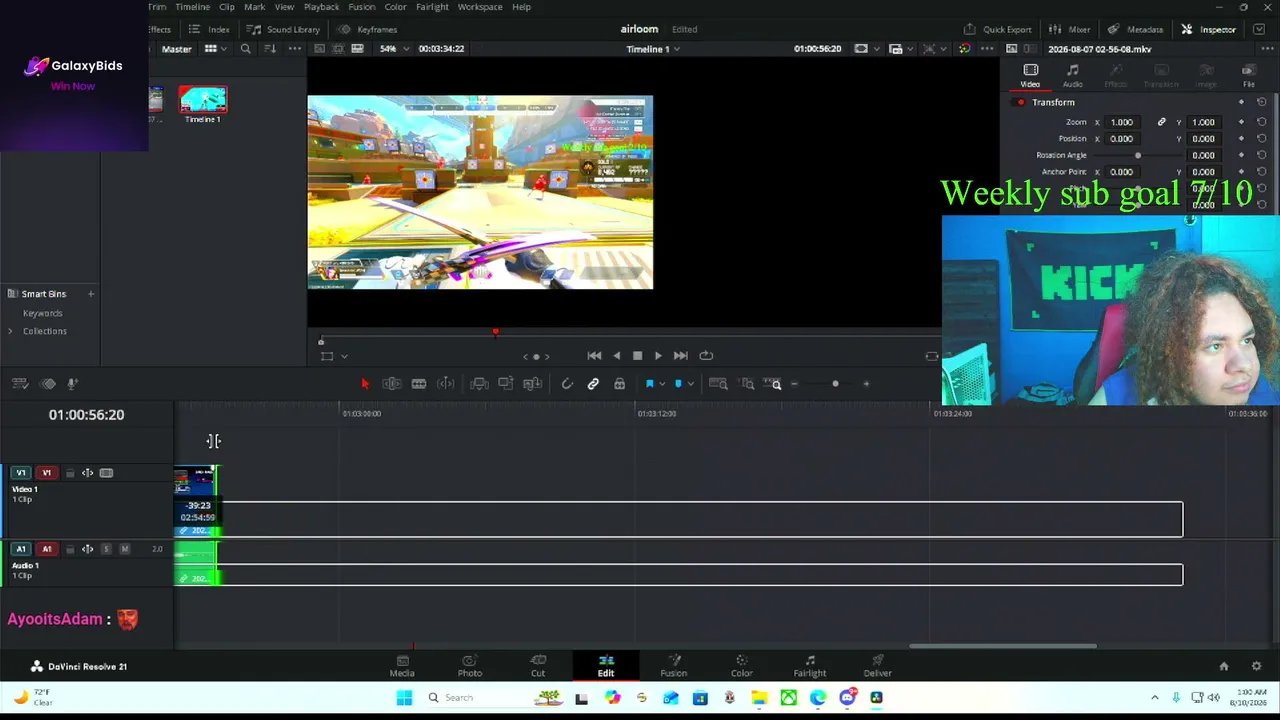Screen dimensions: 1280x720
Task: Adjust the Rotation Angle slider
Action: coord(1138,155)
